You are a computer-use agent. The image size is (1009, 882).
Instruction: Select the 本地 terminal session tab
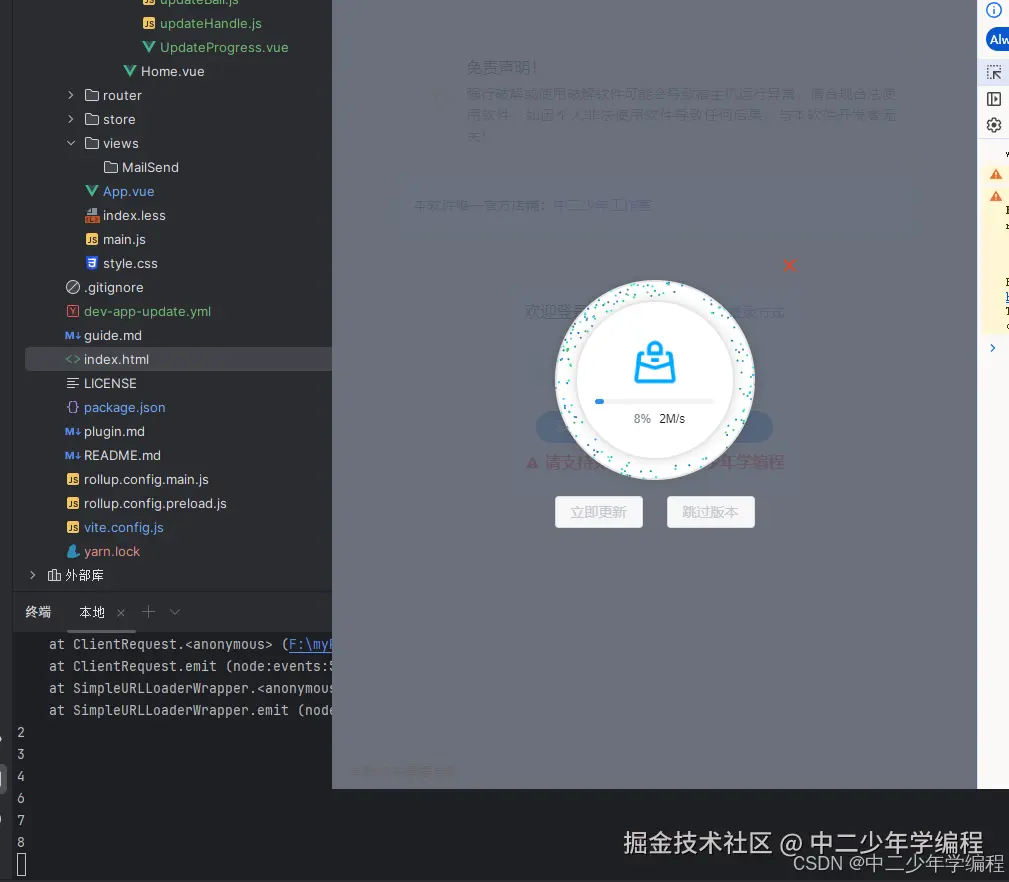coord(91,612)
